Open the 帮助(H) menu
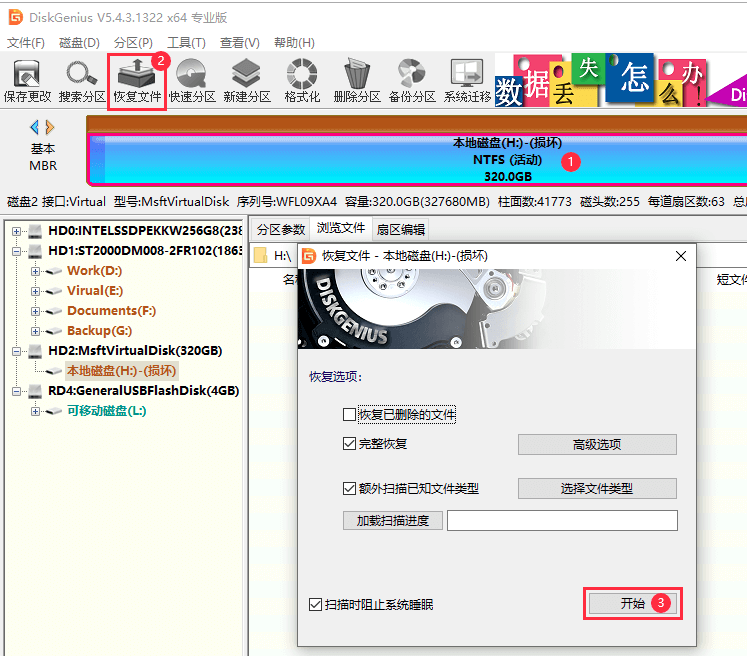The image size is (747, 656). coord(294,43)
